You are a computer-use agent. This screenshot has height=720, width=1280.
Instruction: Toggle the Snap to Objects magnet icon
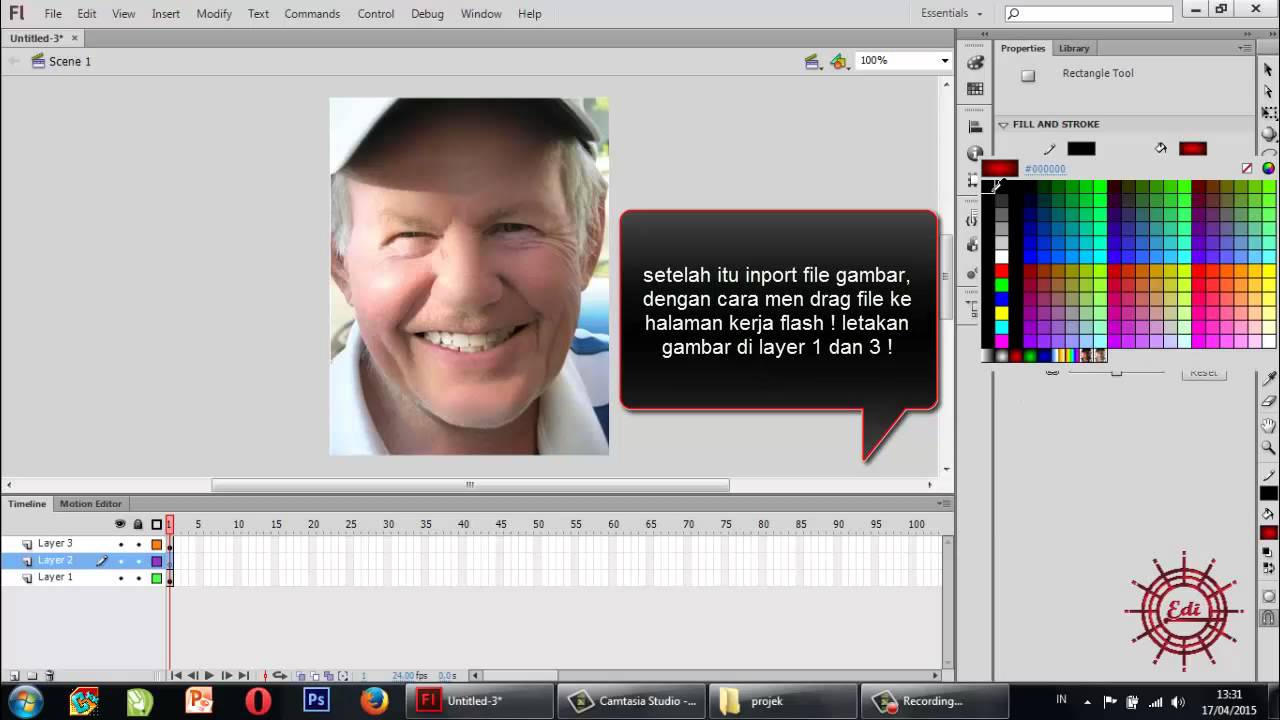tap(1268, 618)
